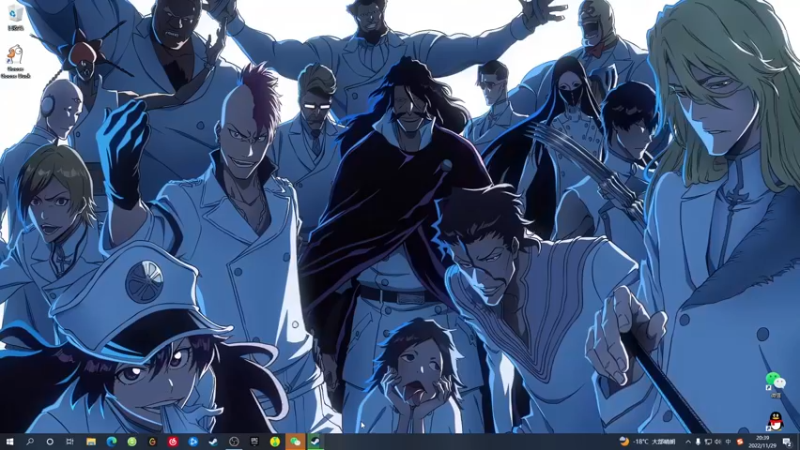Open QQ penguin desktop shortcut
The width and height of the screenshot is (800, 450).
pyautogui.click(x=776, y=421)
